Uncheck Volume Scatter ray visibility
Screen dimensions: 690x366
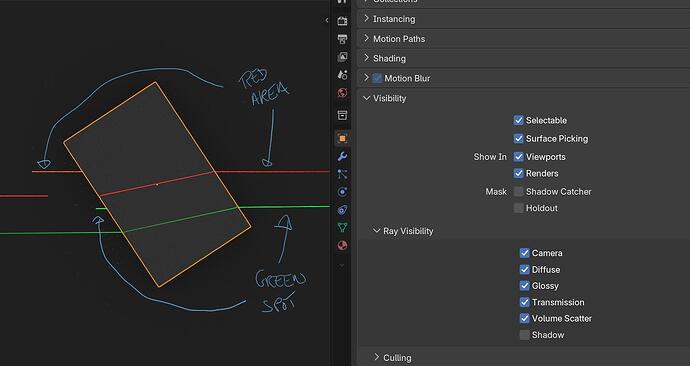pyautogui.click(x=524, y=318)
